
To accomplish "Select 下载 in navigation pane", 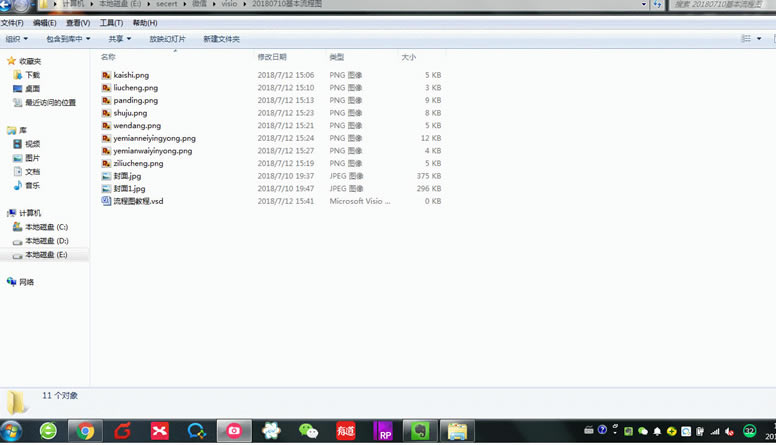I will 27,75.
